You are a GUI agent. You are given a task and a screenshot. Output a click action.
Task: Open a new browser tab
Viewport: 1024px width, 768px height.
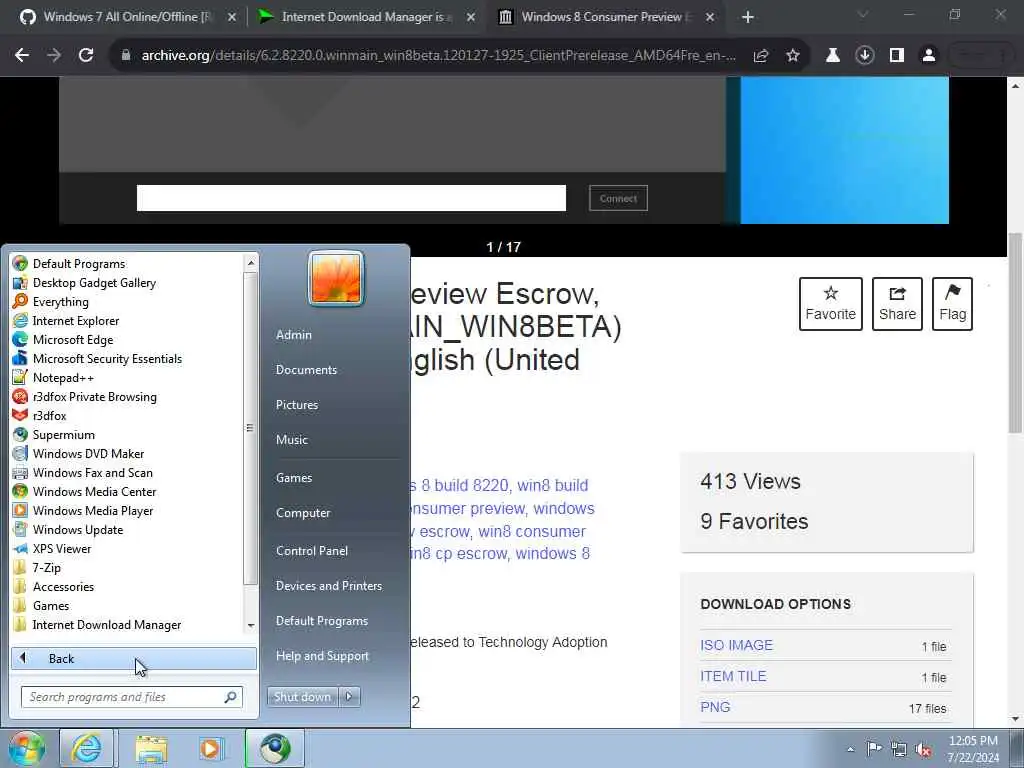coord(748,17)
